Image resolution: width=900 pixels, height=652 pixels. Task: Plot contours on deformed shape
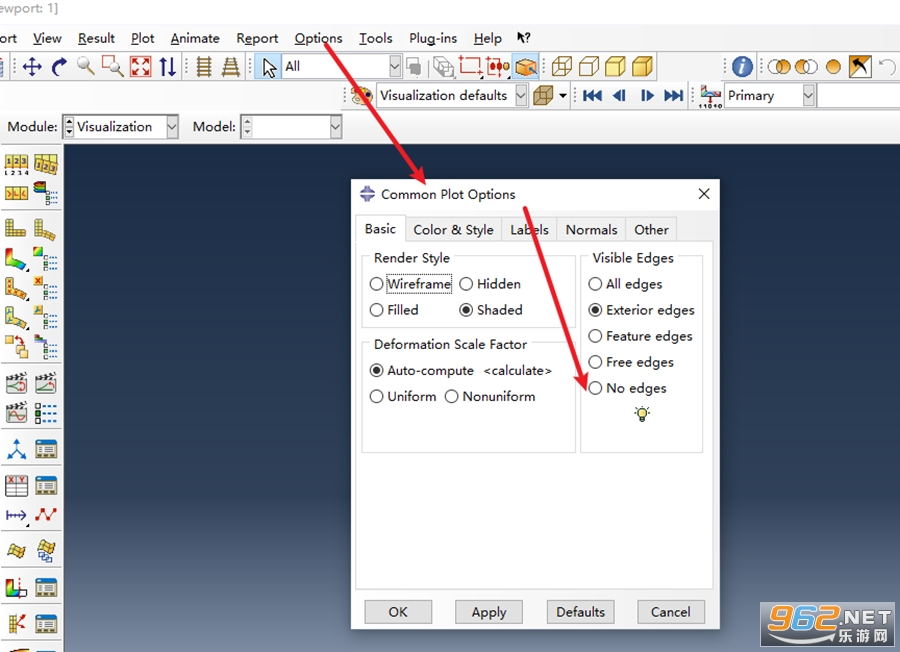15,259
